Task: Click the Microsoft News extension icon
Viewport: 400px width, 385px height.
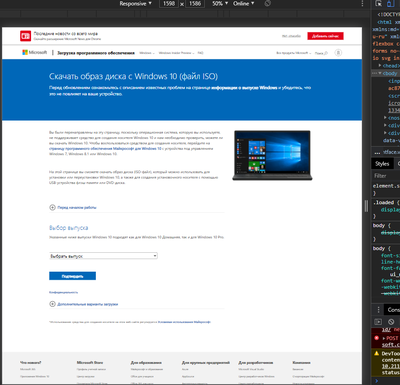Action: [26, 36]
